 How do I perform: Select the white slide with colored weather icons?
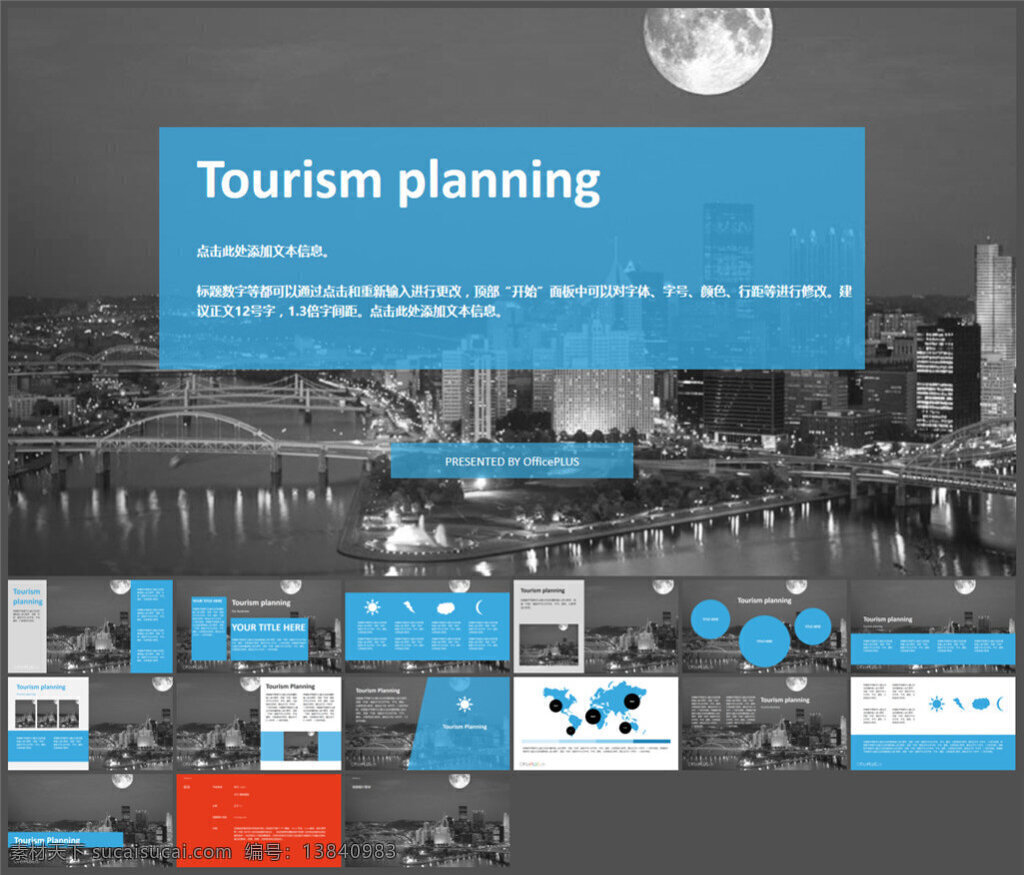click(933, 724)
